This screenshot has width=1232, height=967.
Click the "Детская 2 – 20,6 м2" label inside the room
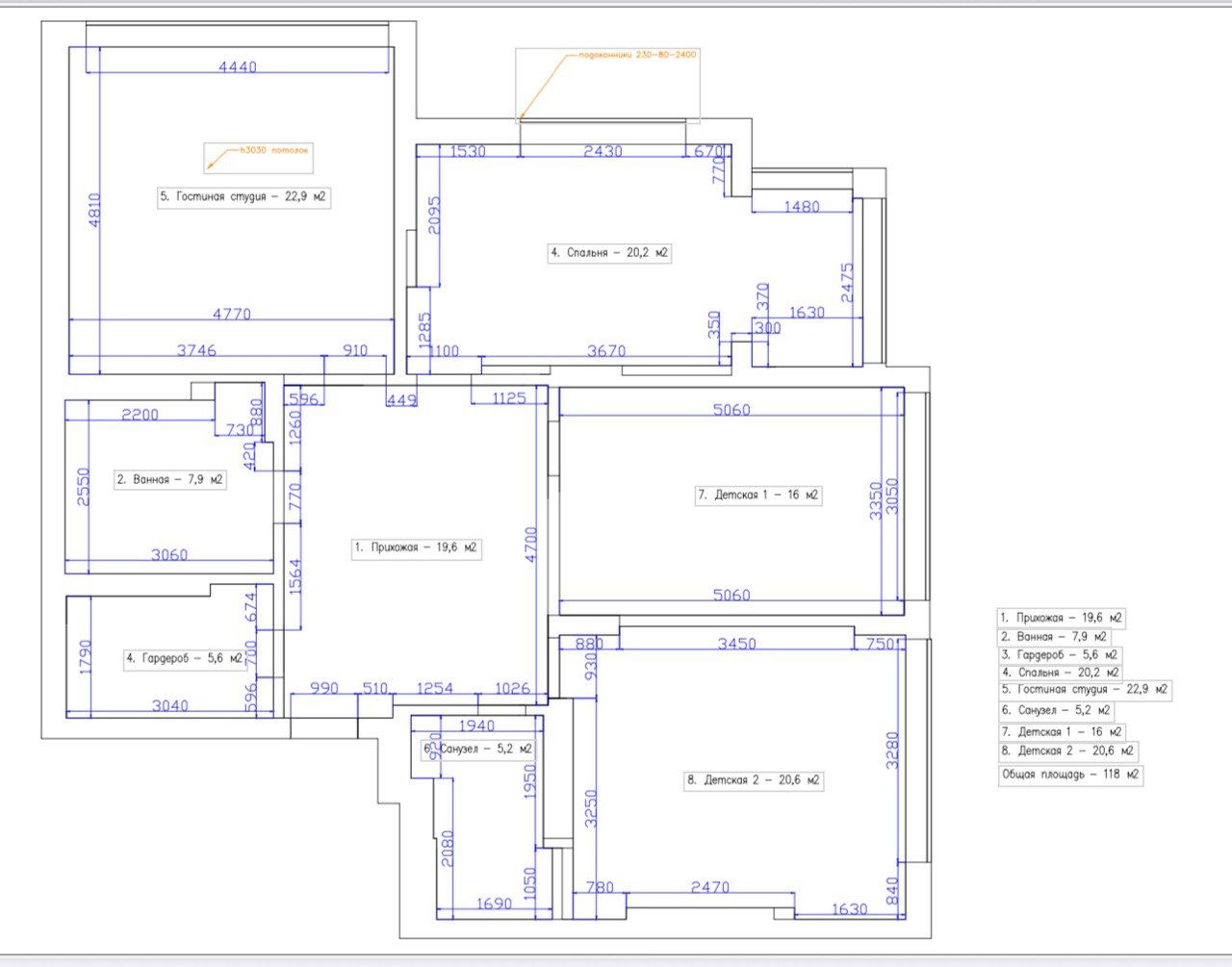[753, 780]
